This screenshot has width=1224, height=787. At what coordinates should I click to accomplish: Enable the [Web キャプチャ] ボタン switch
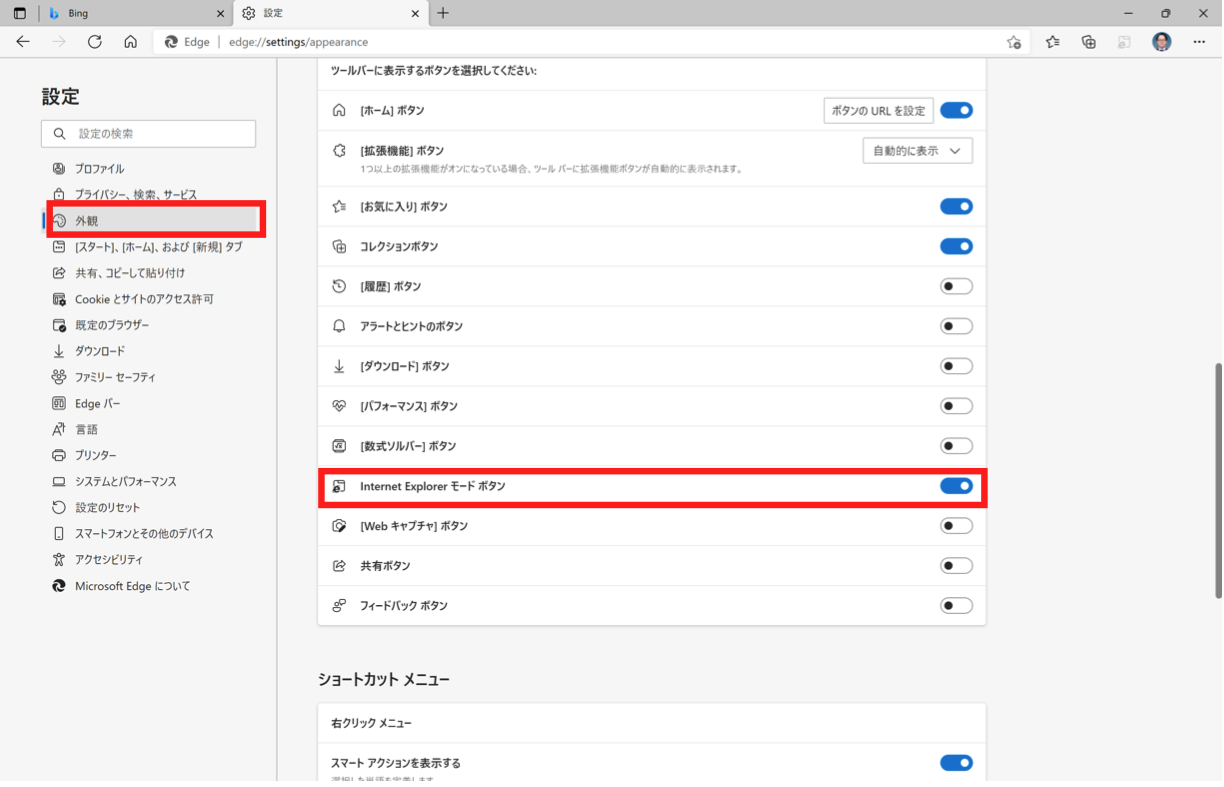956,526
